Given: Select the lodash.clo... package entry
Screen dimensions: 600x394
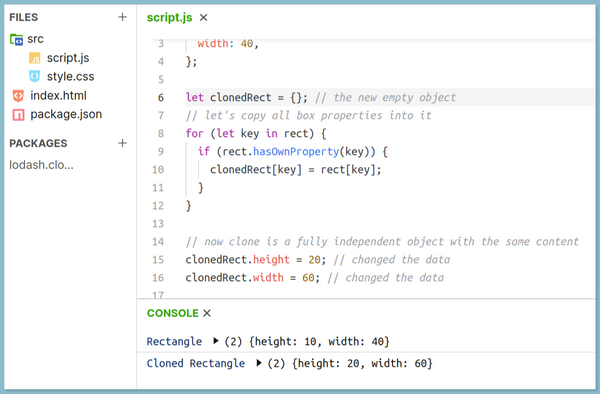Looking at the screenshot, I should pyautogui.click(x=41, y=165).
